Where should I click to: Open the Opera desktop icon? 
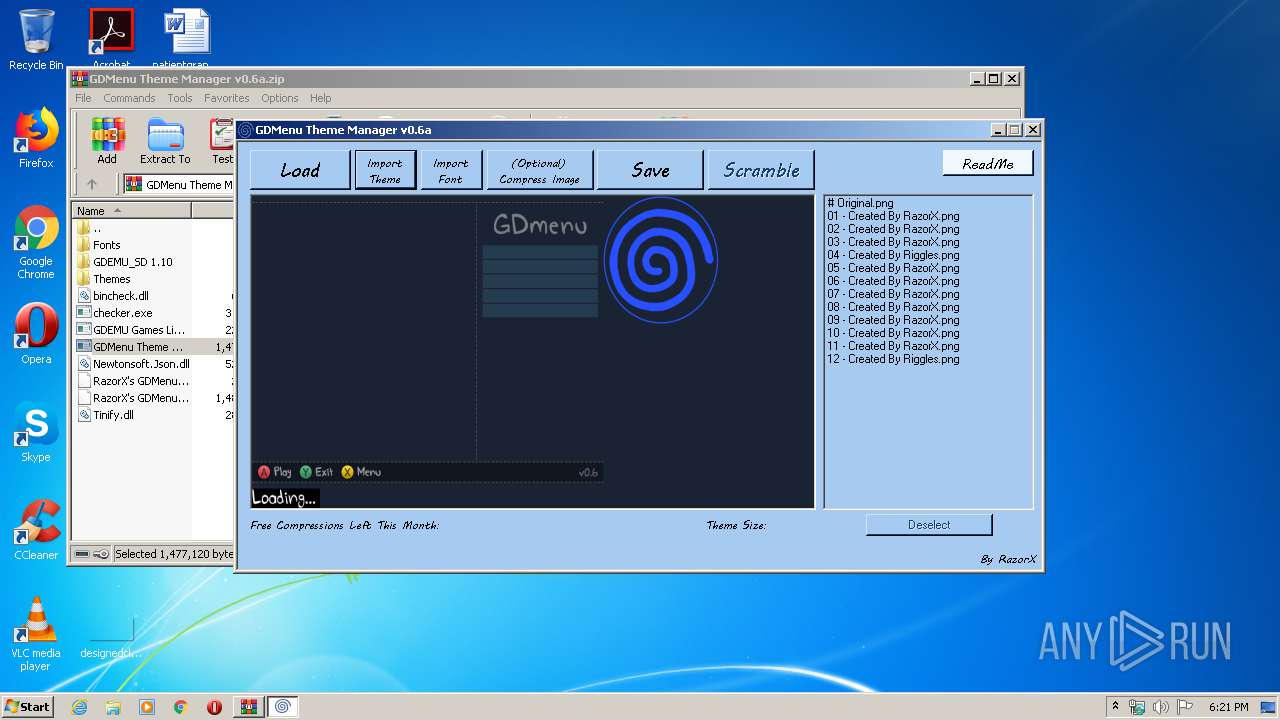[x=36, y=335]
